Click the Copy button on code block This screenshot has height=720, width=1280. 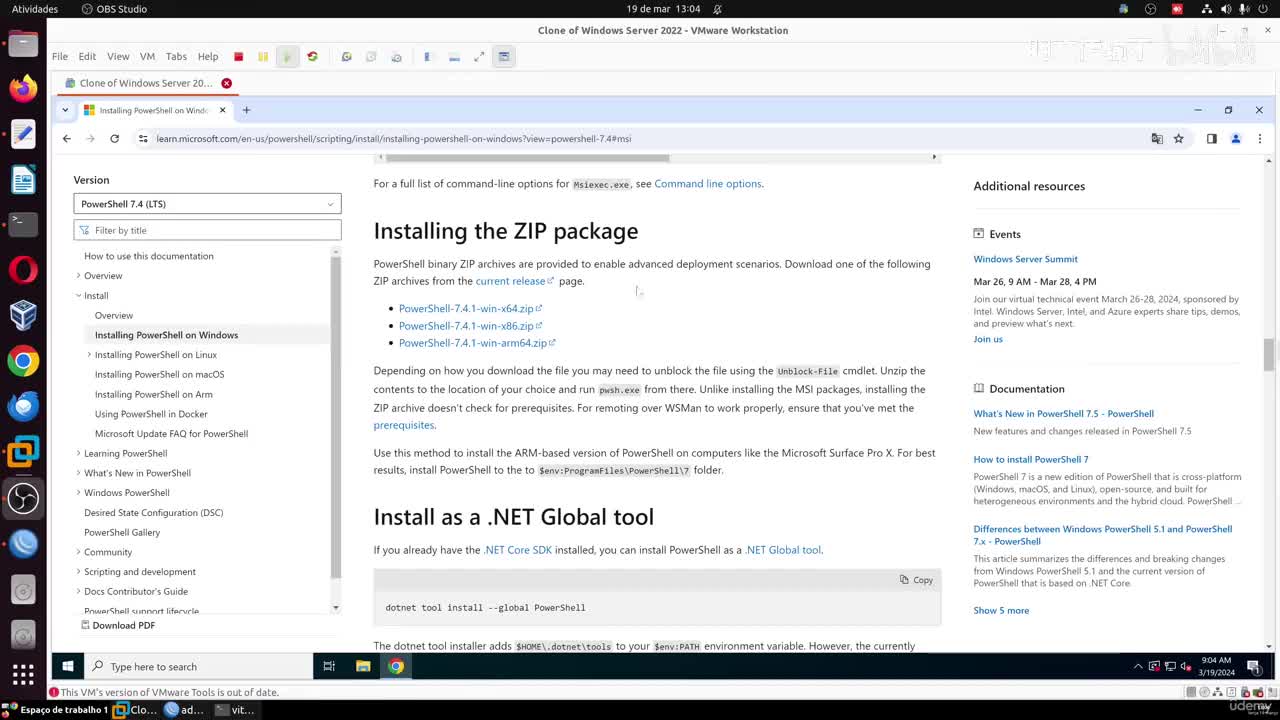tap(916, 580)
